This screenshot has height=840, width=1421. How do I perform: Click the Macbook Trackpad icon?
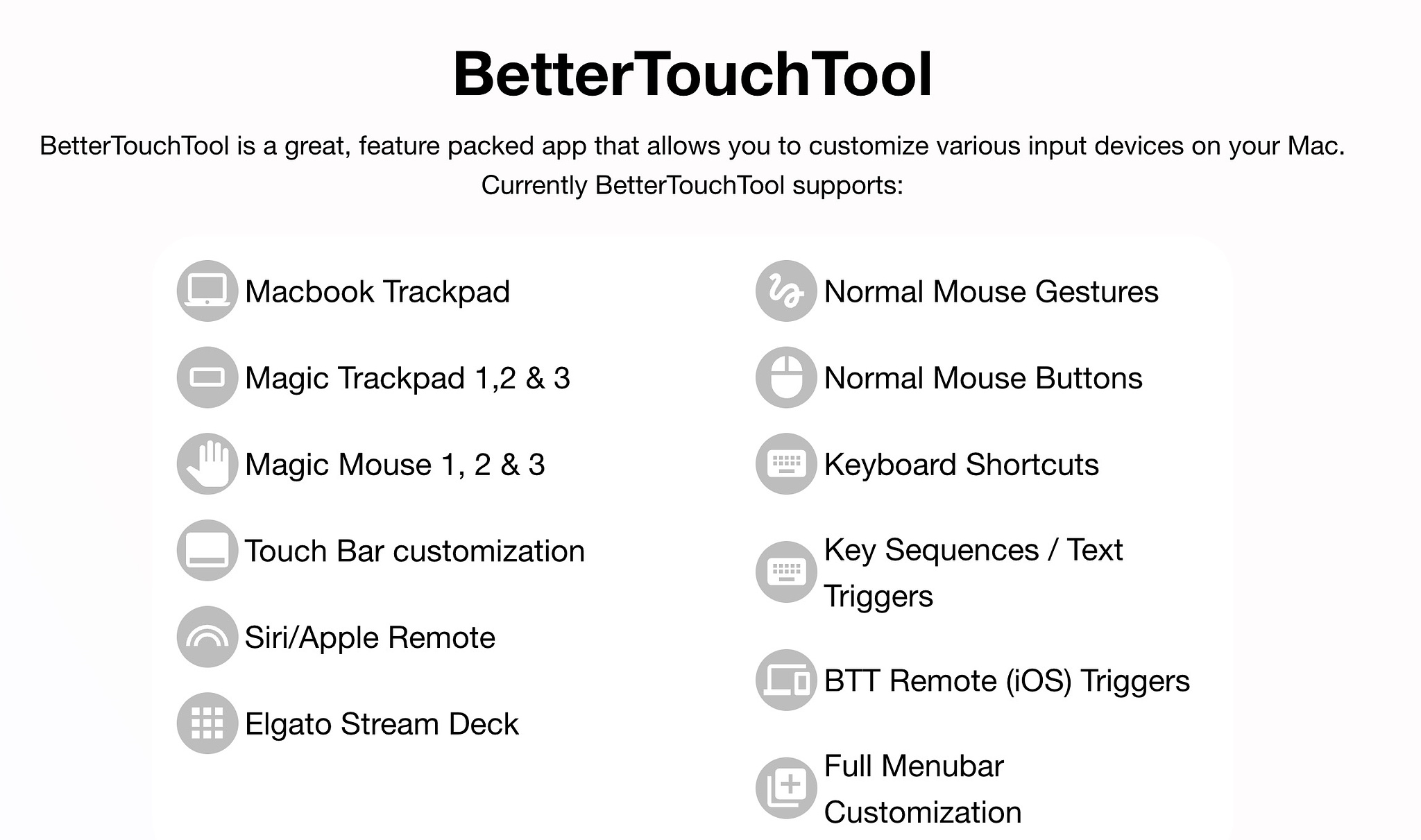point(207,290)
